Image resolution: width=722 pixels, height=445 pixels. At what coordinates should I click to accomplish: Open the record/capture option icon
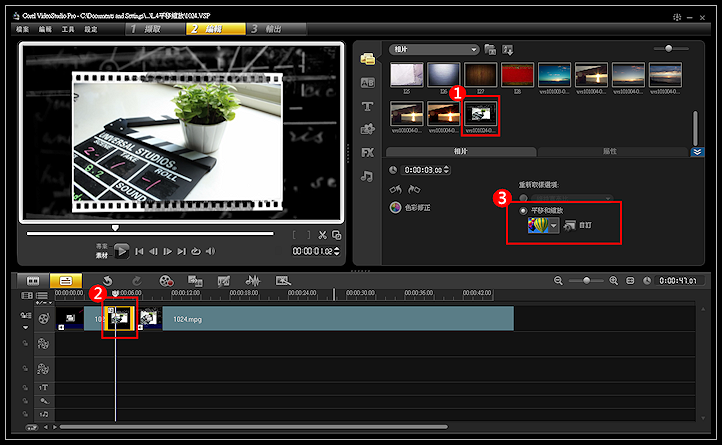[166, 281]
